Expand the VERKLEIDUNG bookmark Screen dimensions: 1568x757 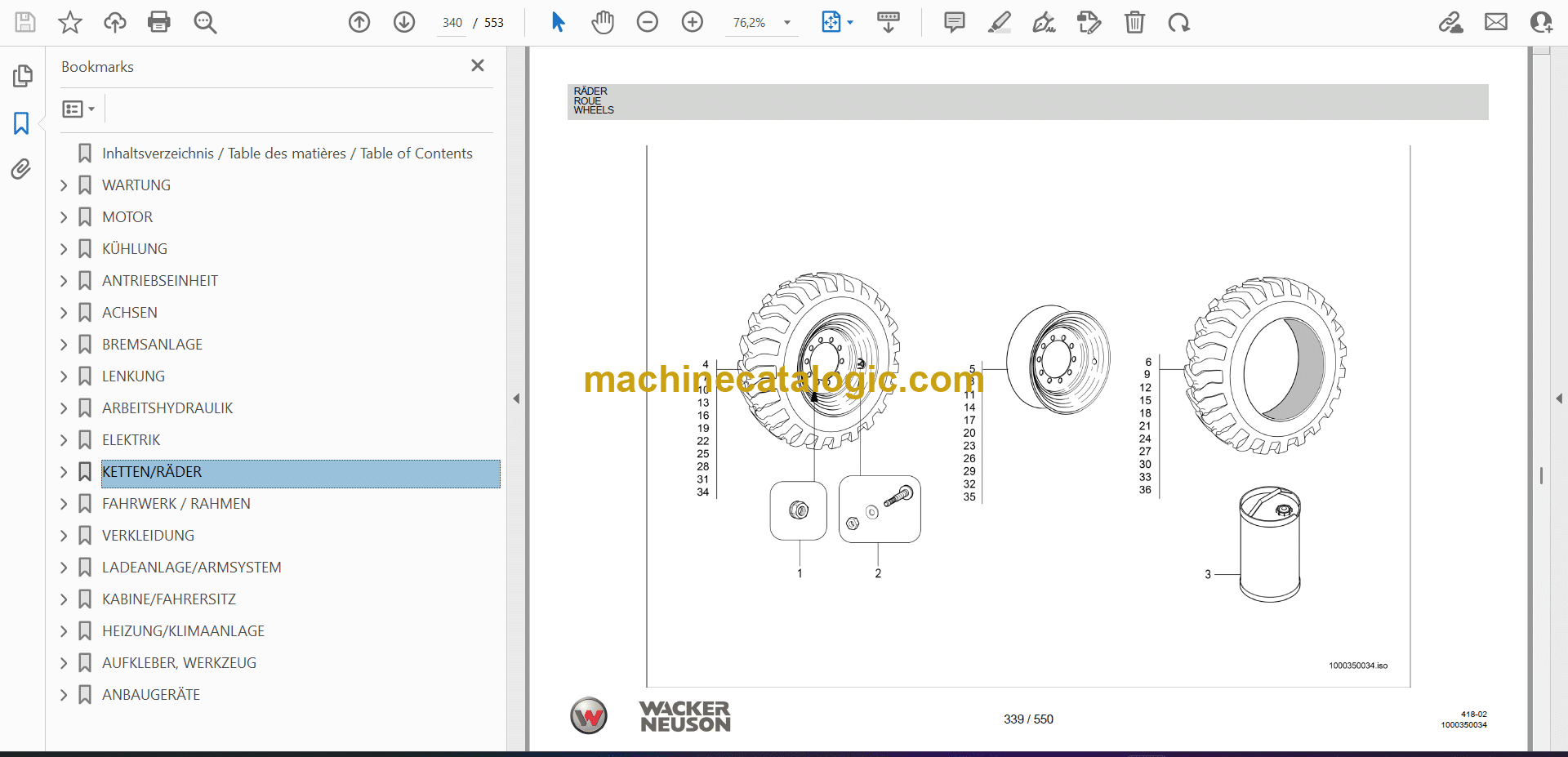coord(64,536)
